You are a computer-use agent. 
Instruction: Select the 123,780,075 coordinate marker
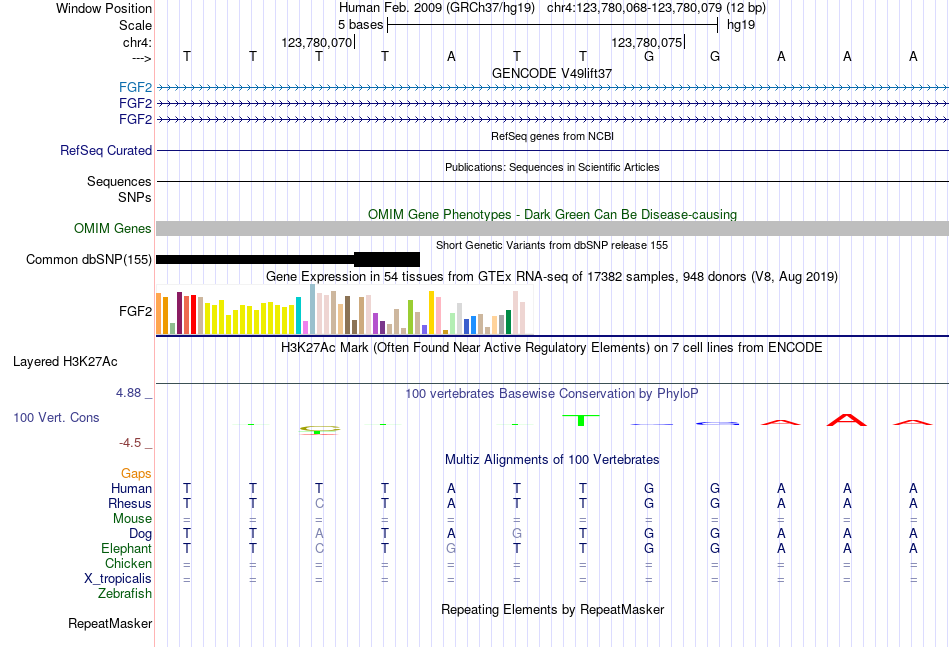pyautogui.click(x=646, y=42)
